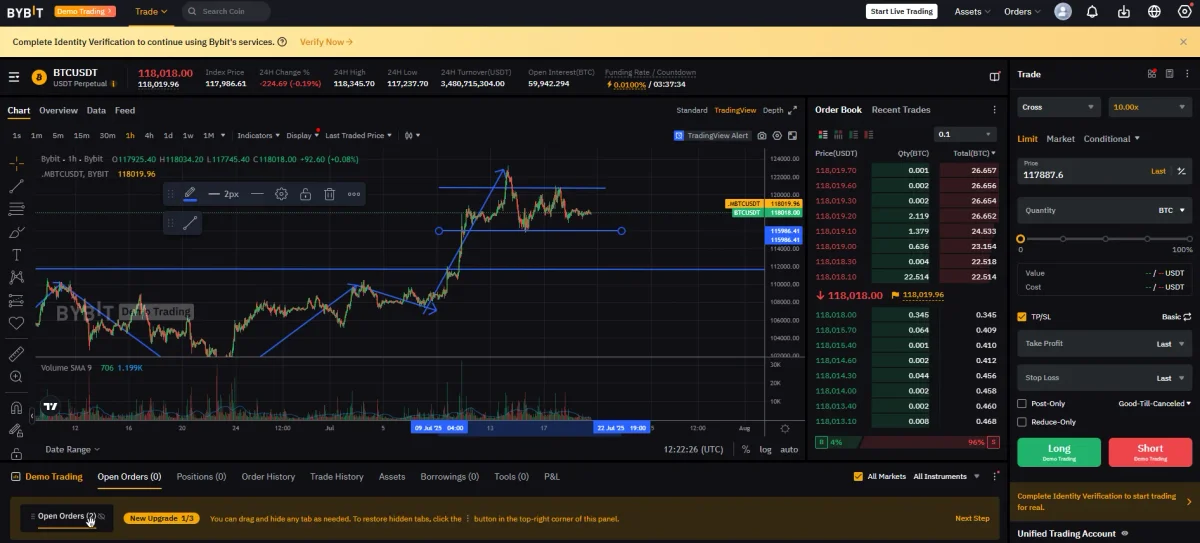The height and width of the screenshot is (543, 1200).
Task: Click the Verify Now link
Action: (326, 42)
